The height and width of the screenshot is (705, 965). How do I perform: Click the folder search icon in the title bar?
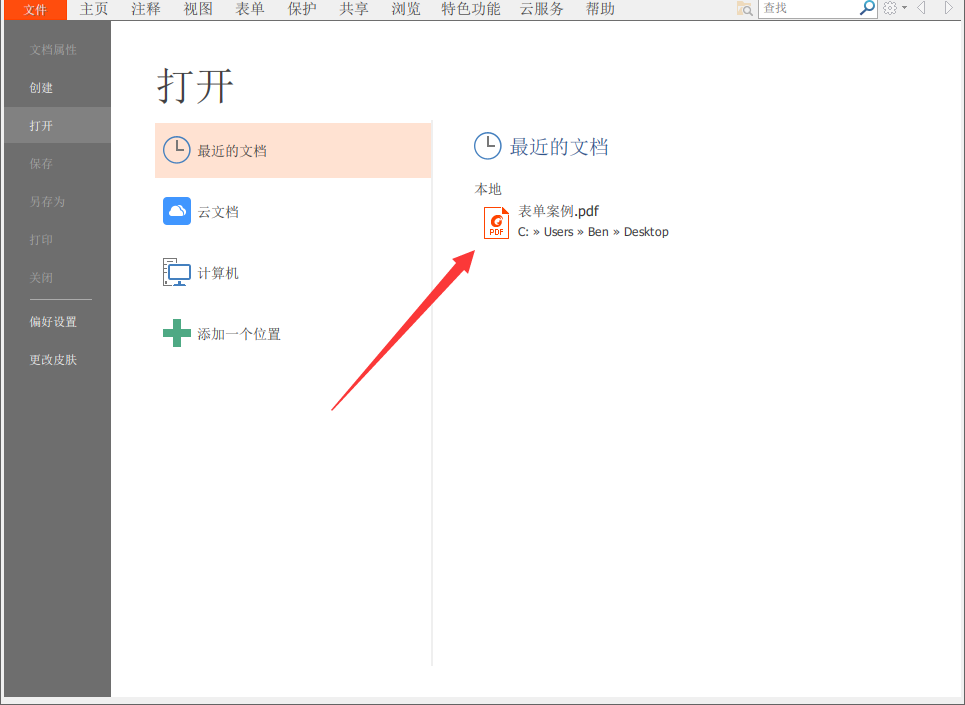tap(742, 8)
